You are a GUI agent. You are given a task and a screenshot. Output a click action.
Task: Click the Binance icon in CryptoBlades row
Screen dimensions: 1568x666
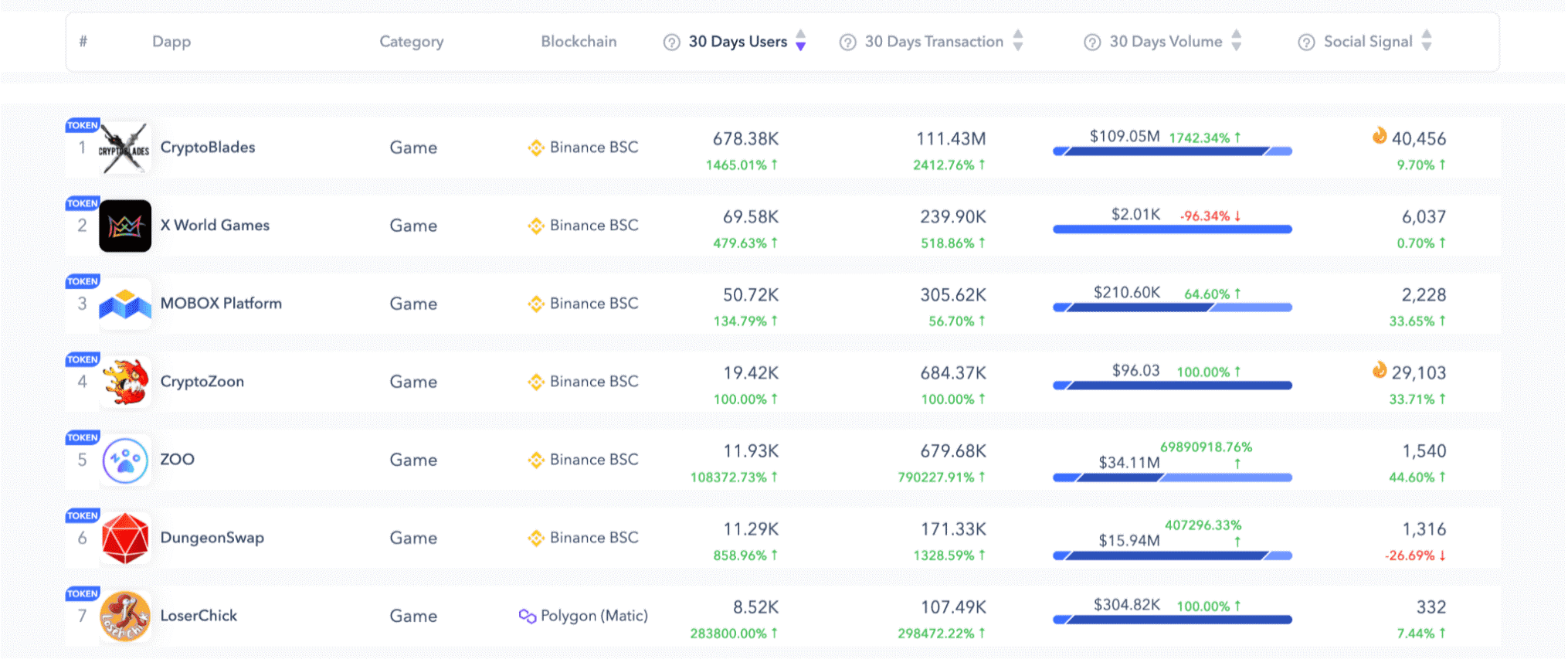[x=536, y=148]
